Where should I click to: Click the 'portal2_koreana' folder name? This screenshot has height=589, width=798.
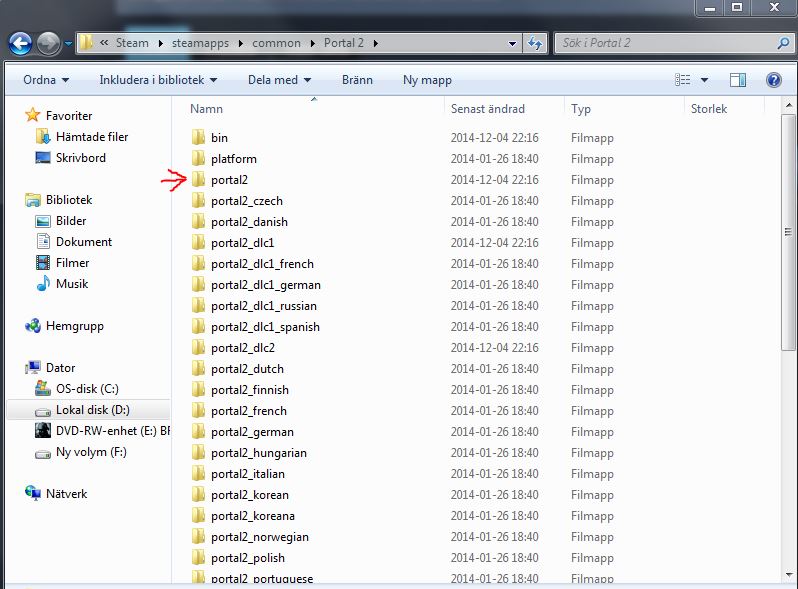click(252, 516)
